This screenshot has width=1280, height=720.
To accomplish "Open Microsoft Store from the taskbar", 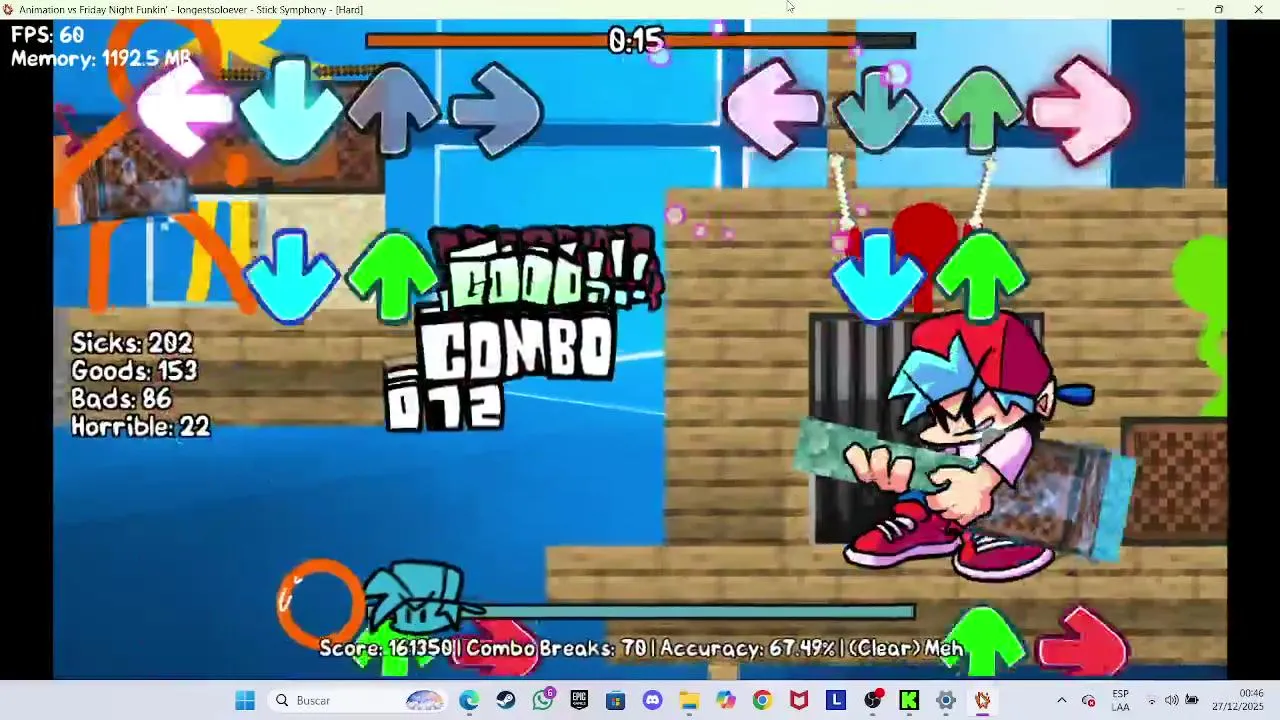I will click(616, 700).
